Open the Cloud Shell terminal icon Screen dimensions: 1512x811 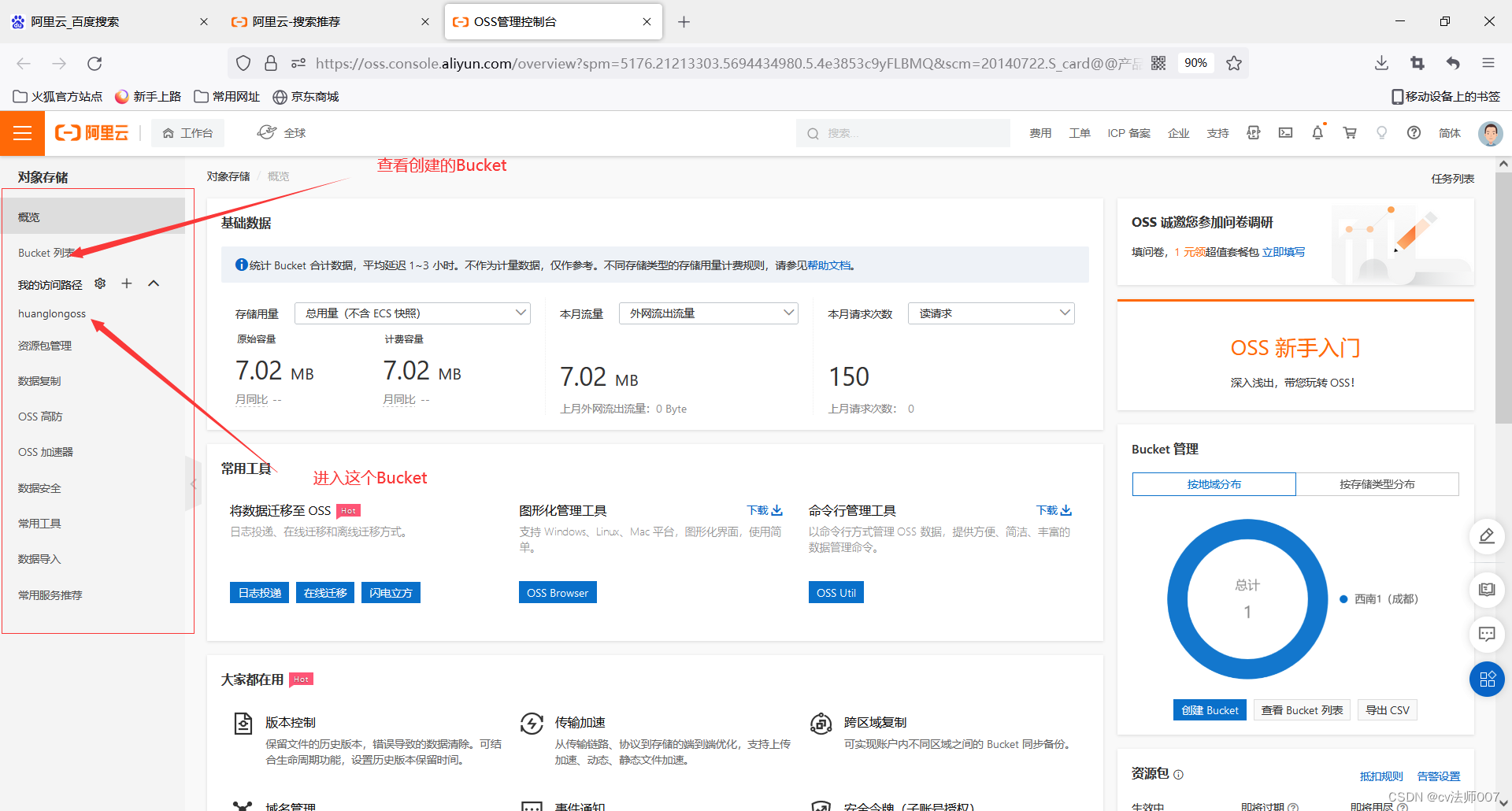pyautogui.click(x=1285, y=133)
